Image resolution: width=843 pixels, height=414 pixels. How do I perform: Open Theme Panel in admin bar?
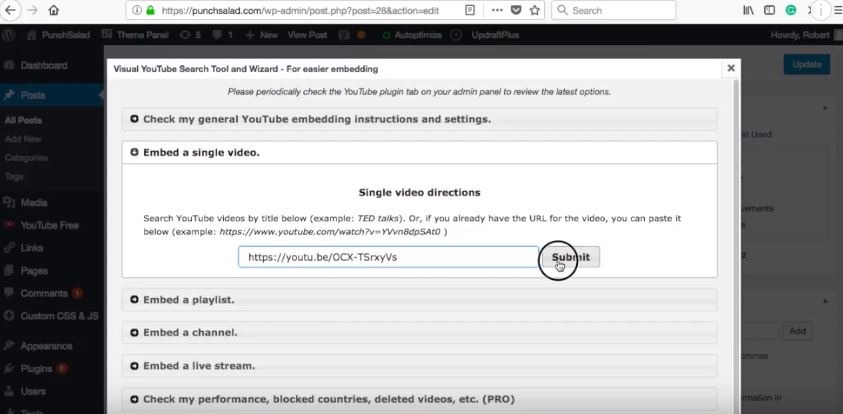[135, 35]
